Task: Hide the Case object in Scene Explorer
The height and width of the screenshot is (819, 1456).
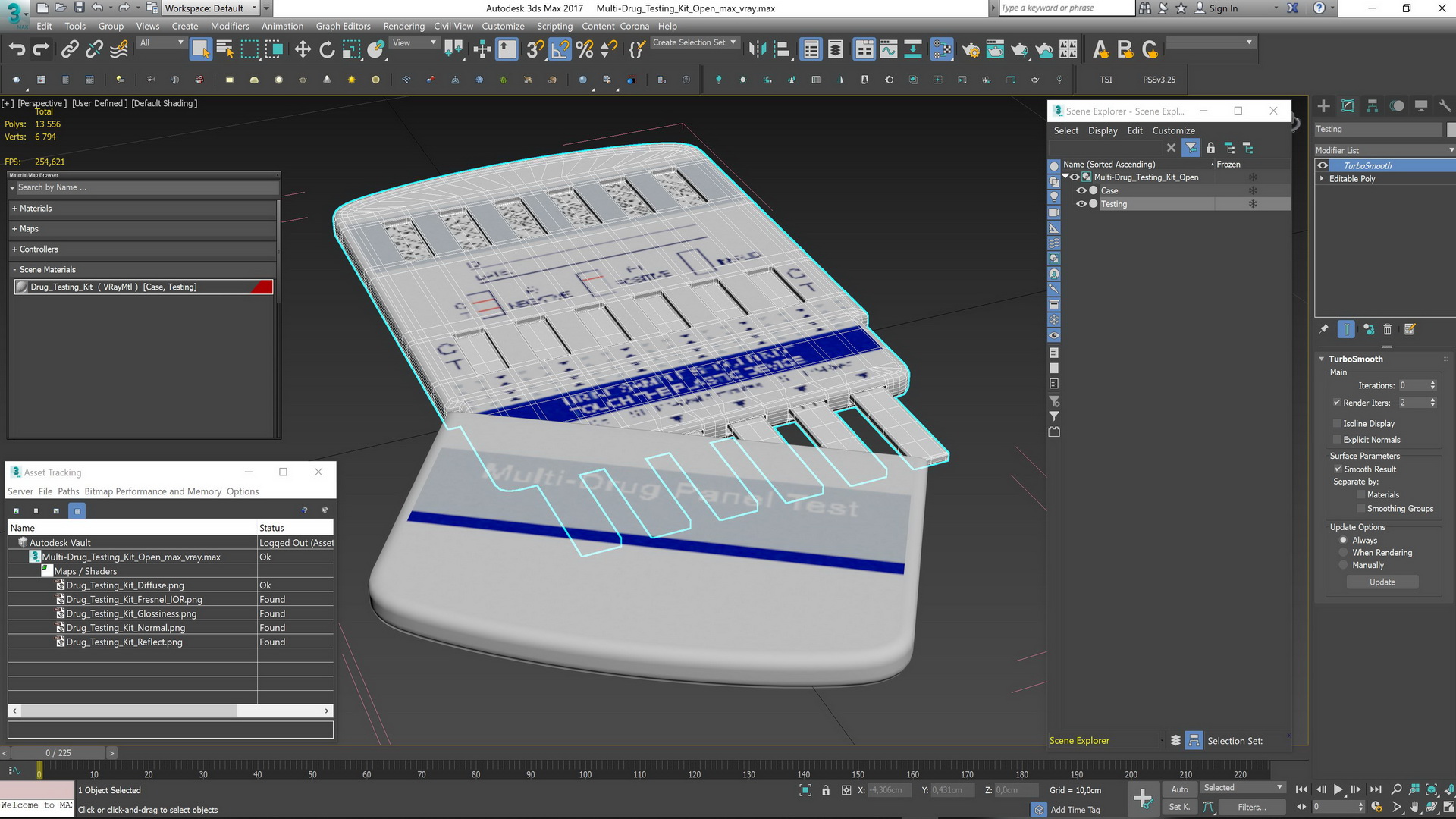Action: [x=1081, y=190]
